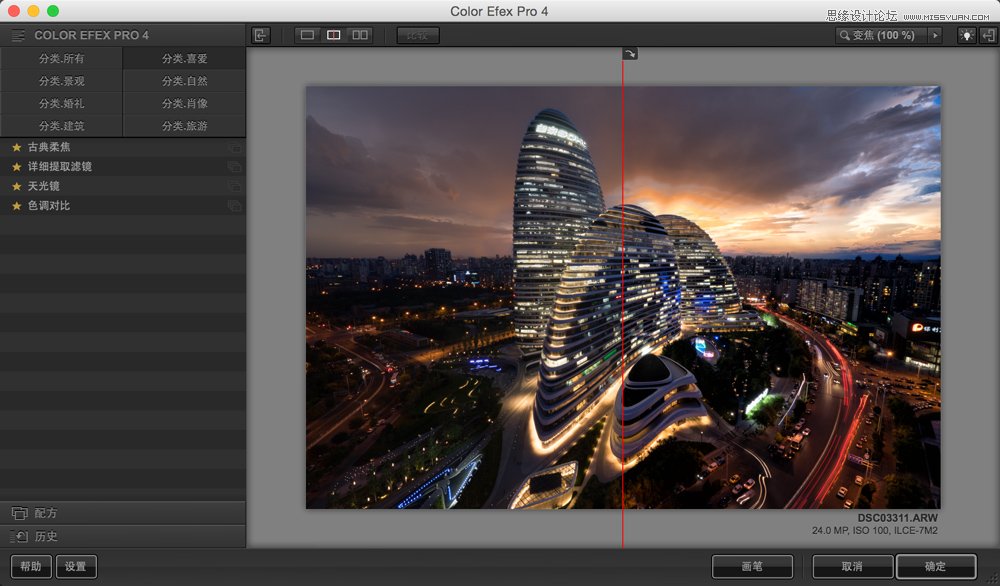Image resolution: width=1000 pixels, height=586 pixels.
Task: Click the 帮助 help button
Action: coord(31,566)
